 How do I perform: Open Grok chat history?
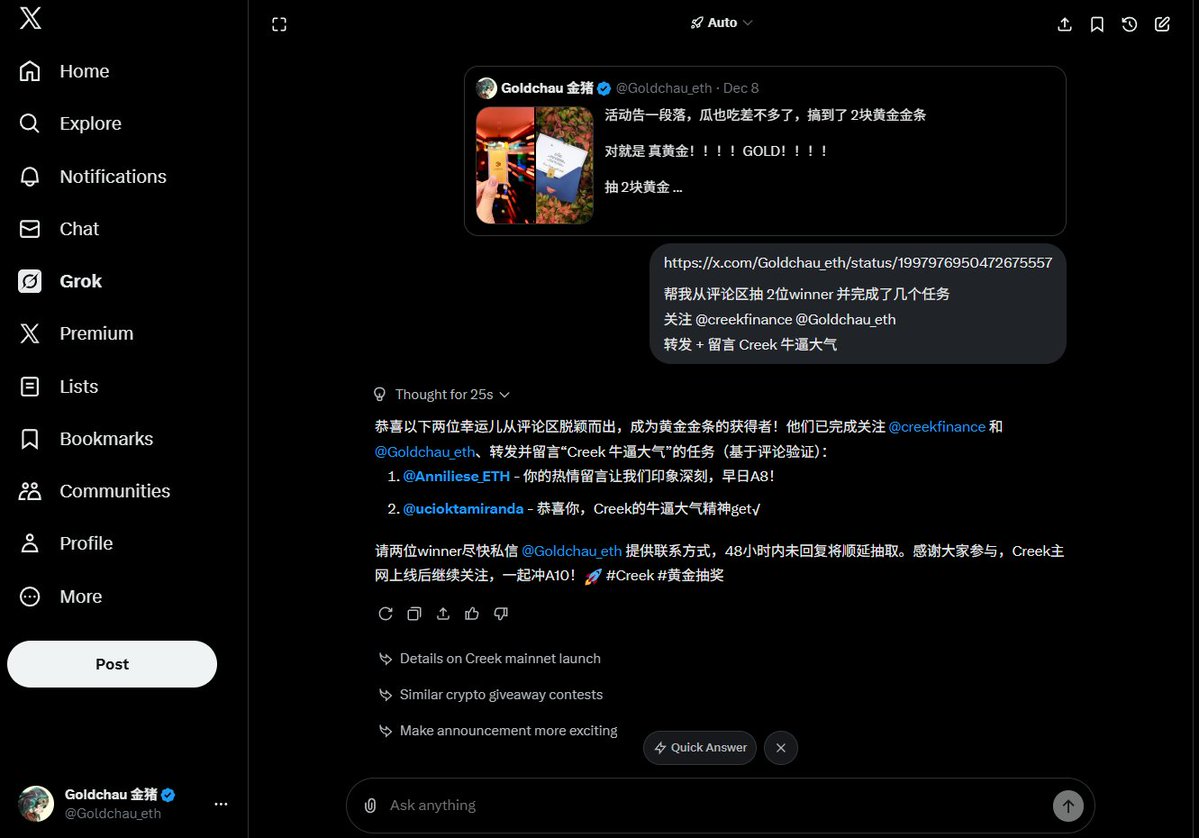(x=1129, y=24)
